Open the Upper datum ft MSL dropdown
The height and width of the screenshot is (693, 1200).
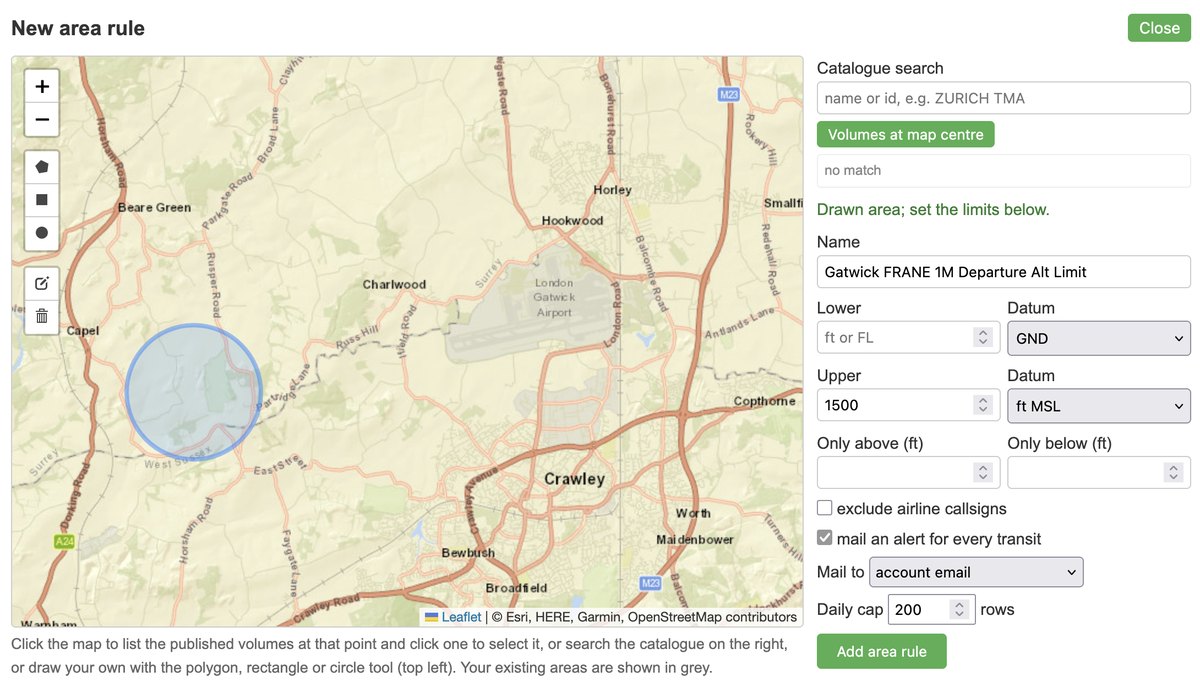coord(1099,405)
